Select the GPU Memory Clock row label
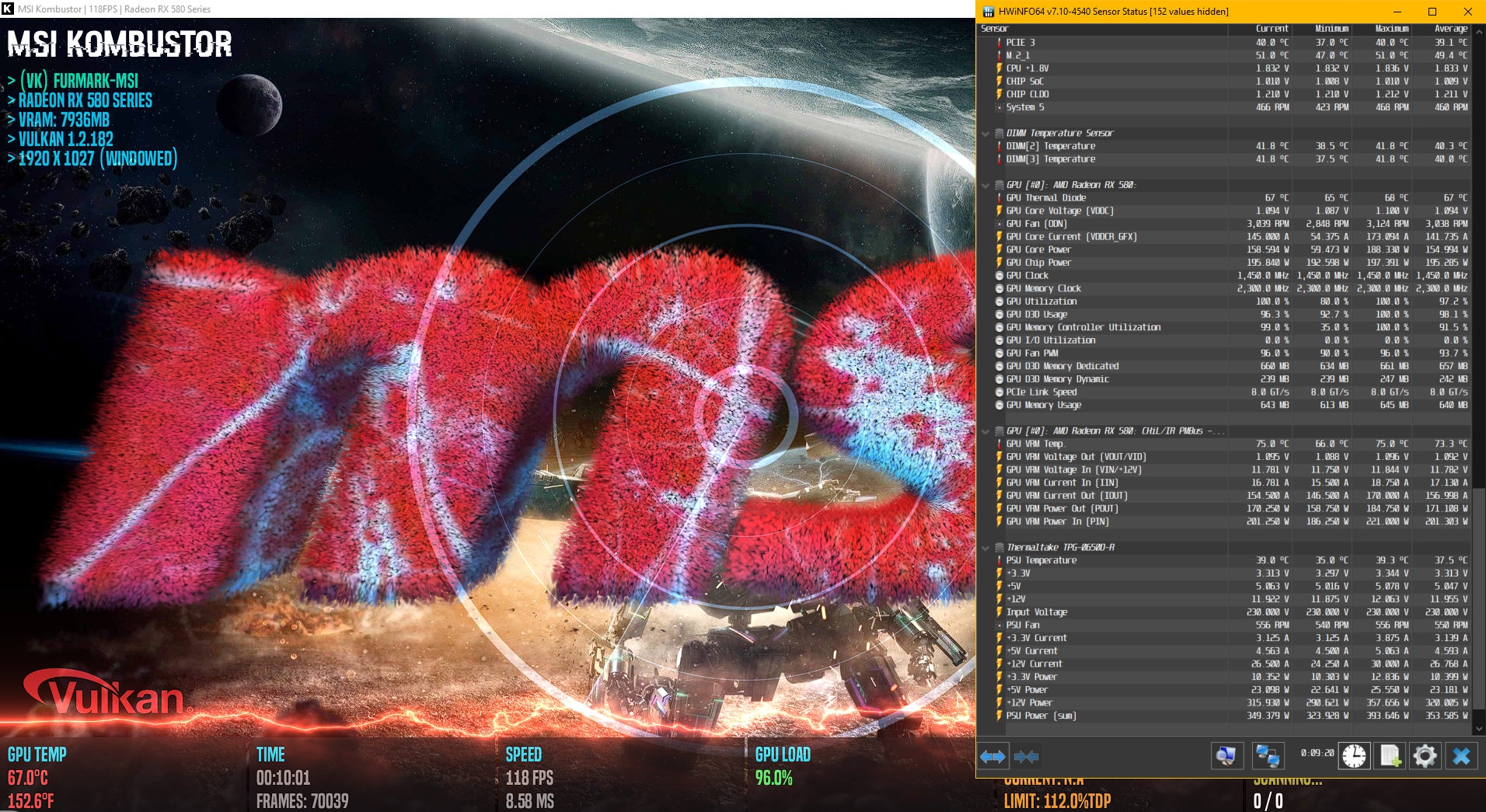Viewport: 1486px width, 812px height. tap(1044, 288)
